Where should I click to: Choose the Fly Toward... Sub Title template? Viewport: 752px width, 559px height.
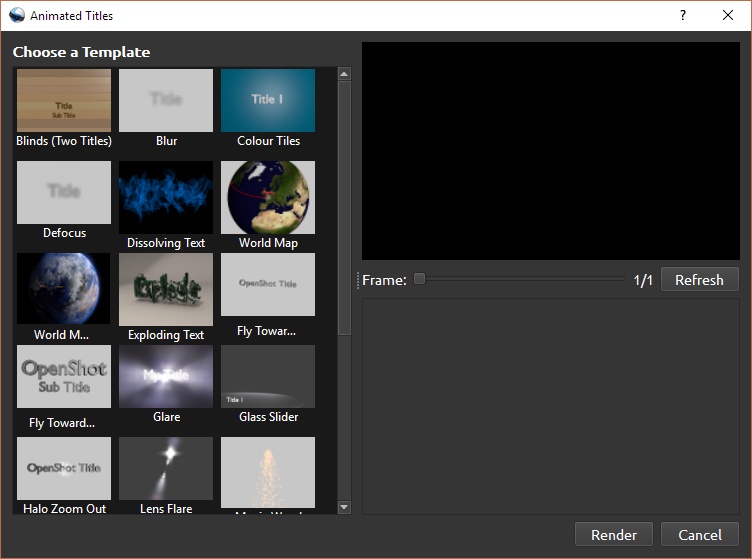[x=64, y=376]
